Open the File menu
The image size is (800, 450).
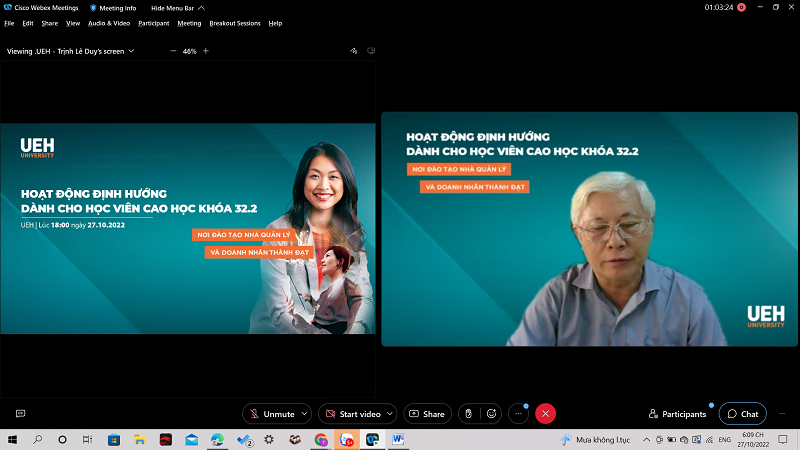[9, 23]
